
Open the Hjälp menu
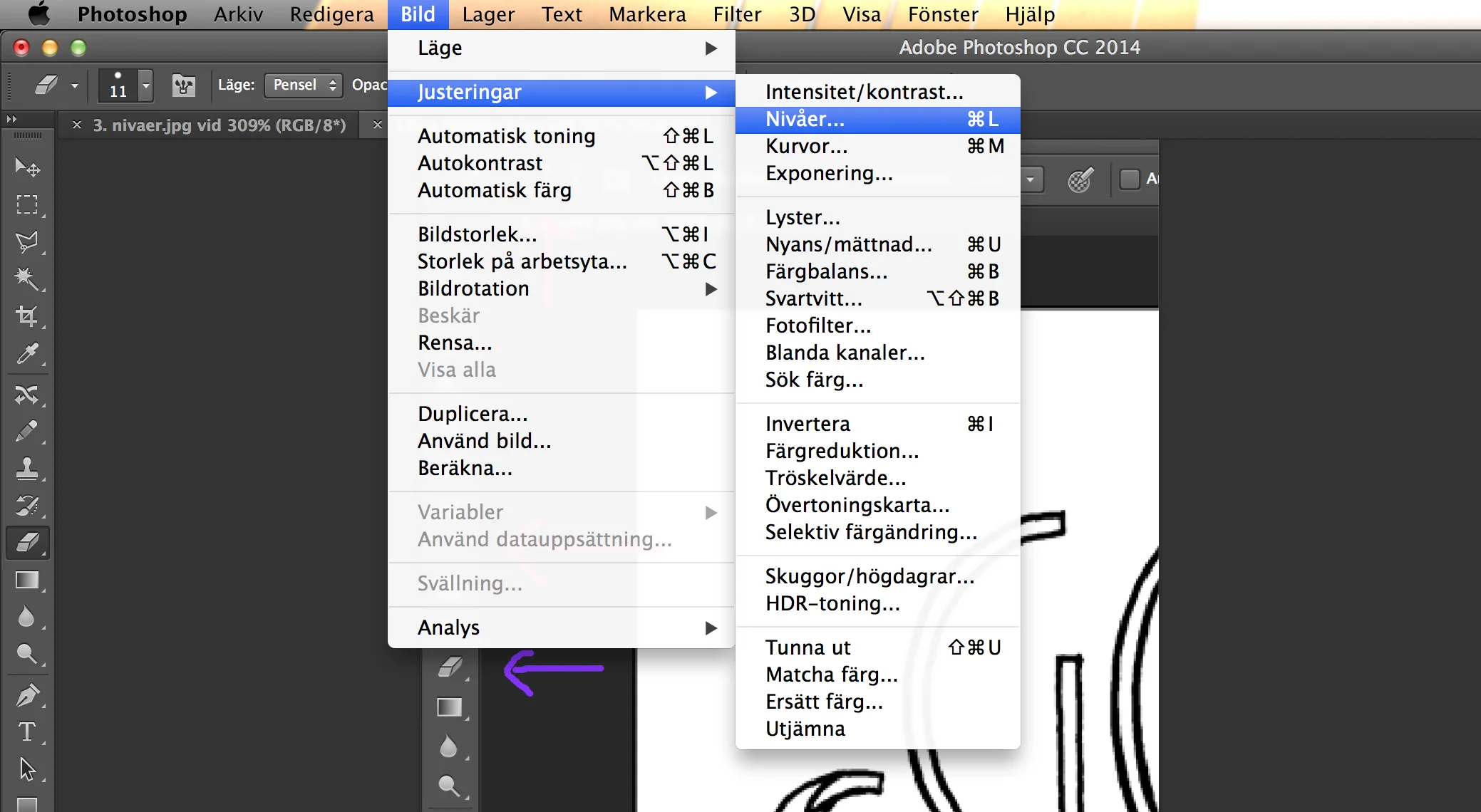(x=1030, y=14)
